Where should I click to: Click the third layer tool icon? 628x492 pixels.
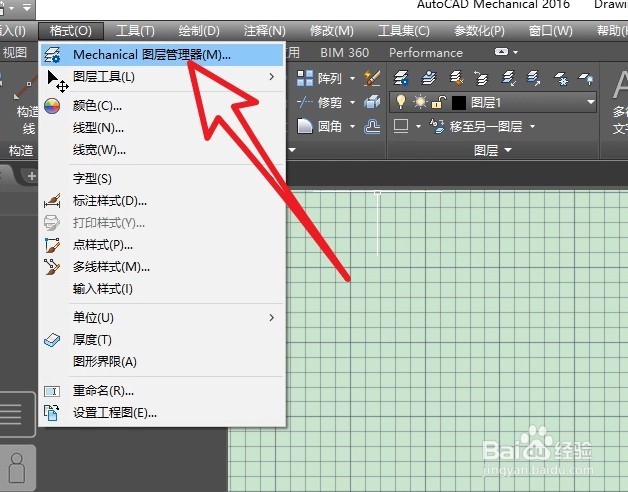[x=456, y=78]
